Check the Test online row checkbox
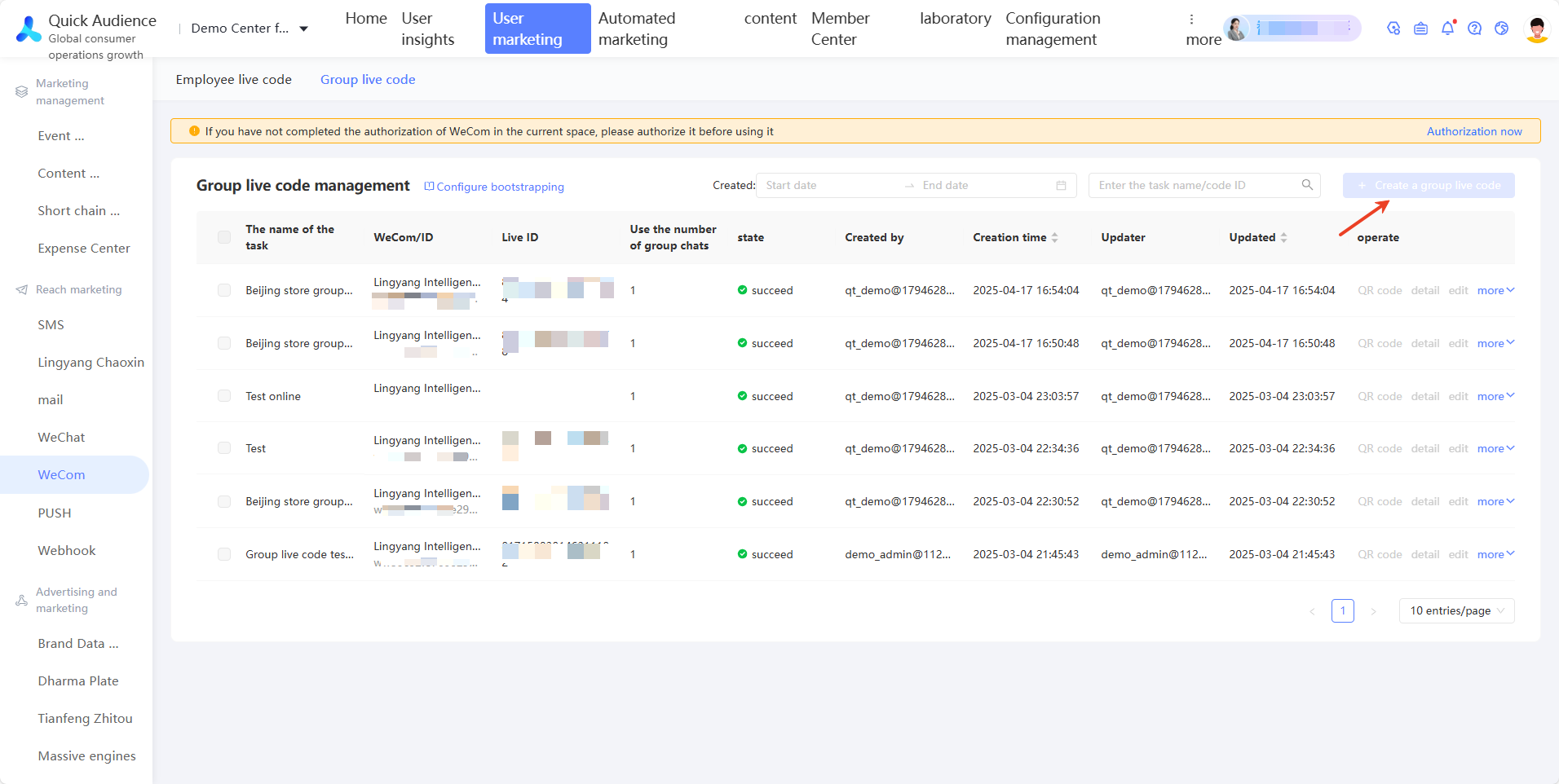This screenshot has width=1559, height=784. [x=224, y=396]
